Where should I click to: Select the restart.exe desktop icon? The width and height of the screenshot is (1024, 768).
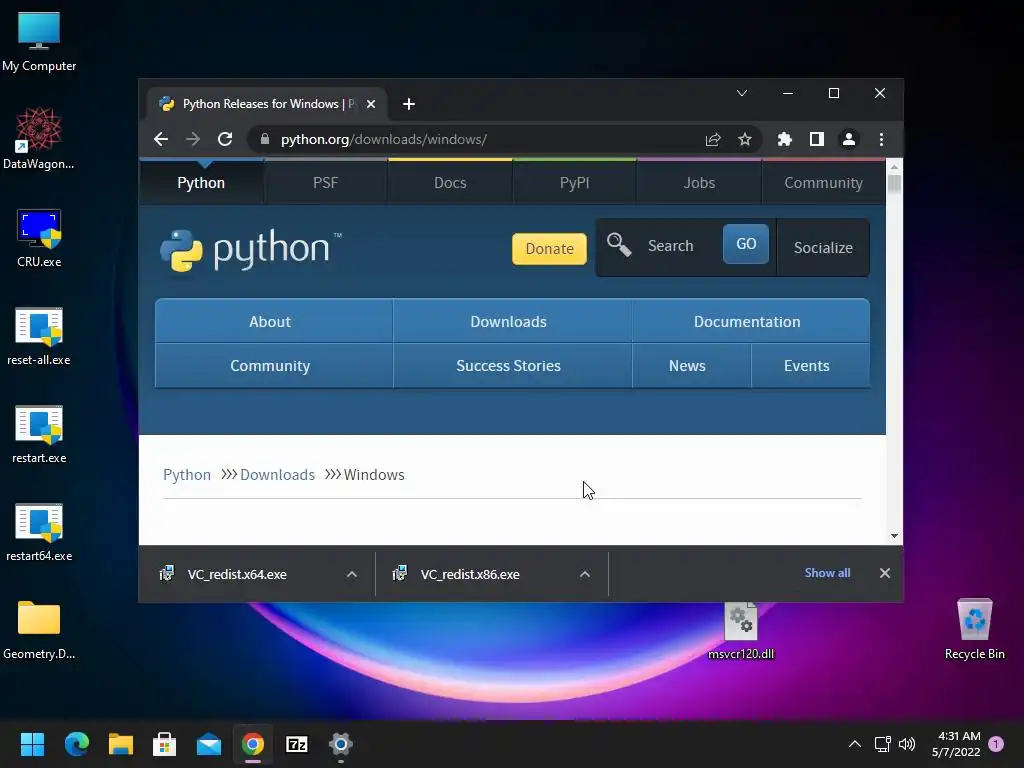click(x=39, y=434)
